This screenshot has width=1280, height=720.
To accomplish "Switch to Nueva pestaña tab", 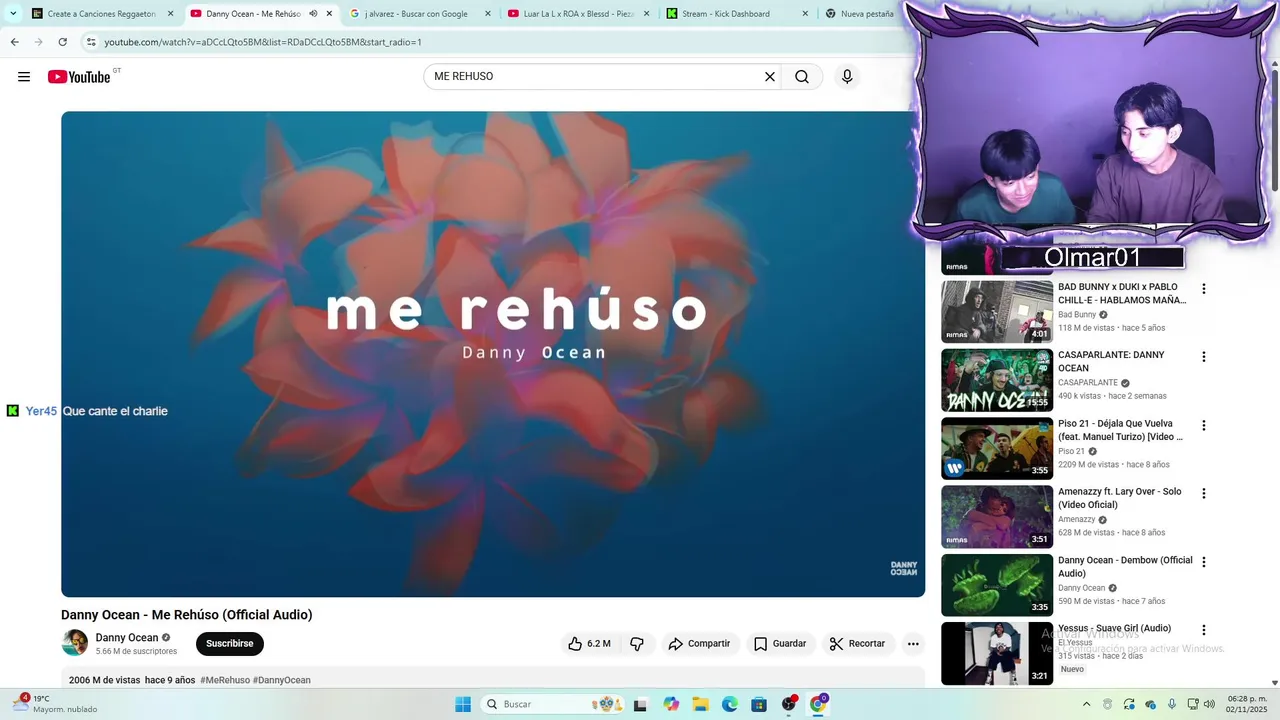I will pos(866,14).
